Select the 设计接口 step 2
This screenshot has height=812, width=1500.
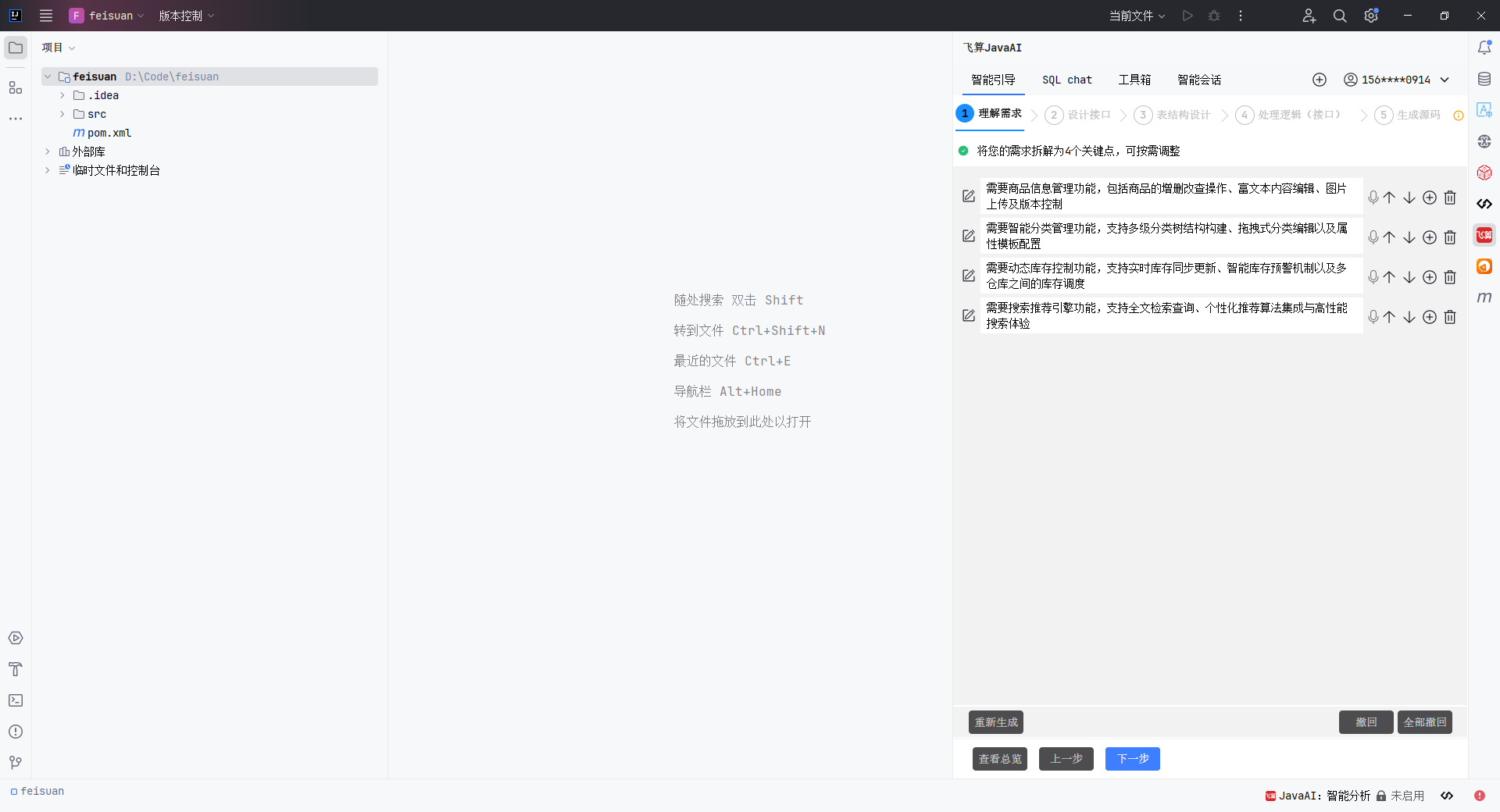1078,115
